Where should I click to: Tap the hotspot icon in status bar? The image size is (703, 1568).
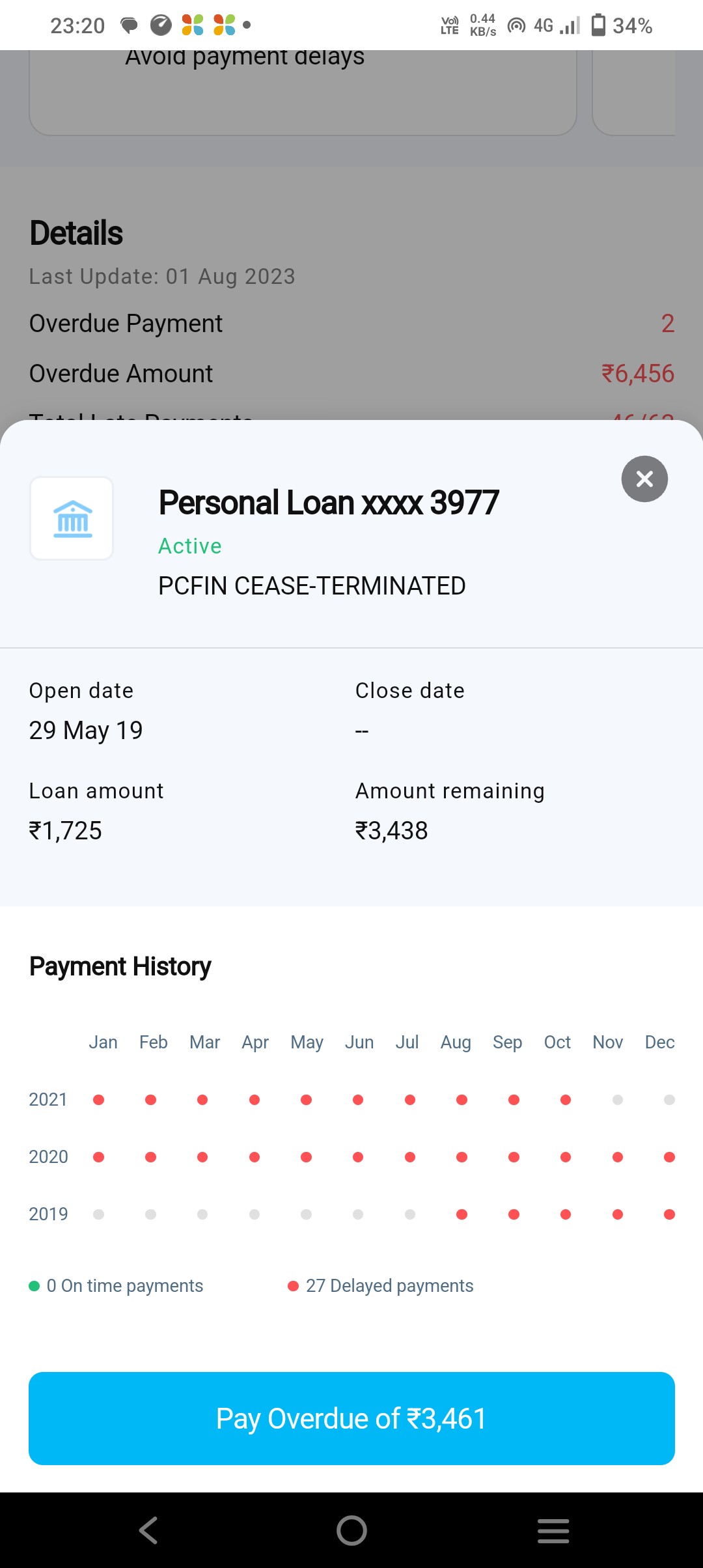tap(516, 25)
